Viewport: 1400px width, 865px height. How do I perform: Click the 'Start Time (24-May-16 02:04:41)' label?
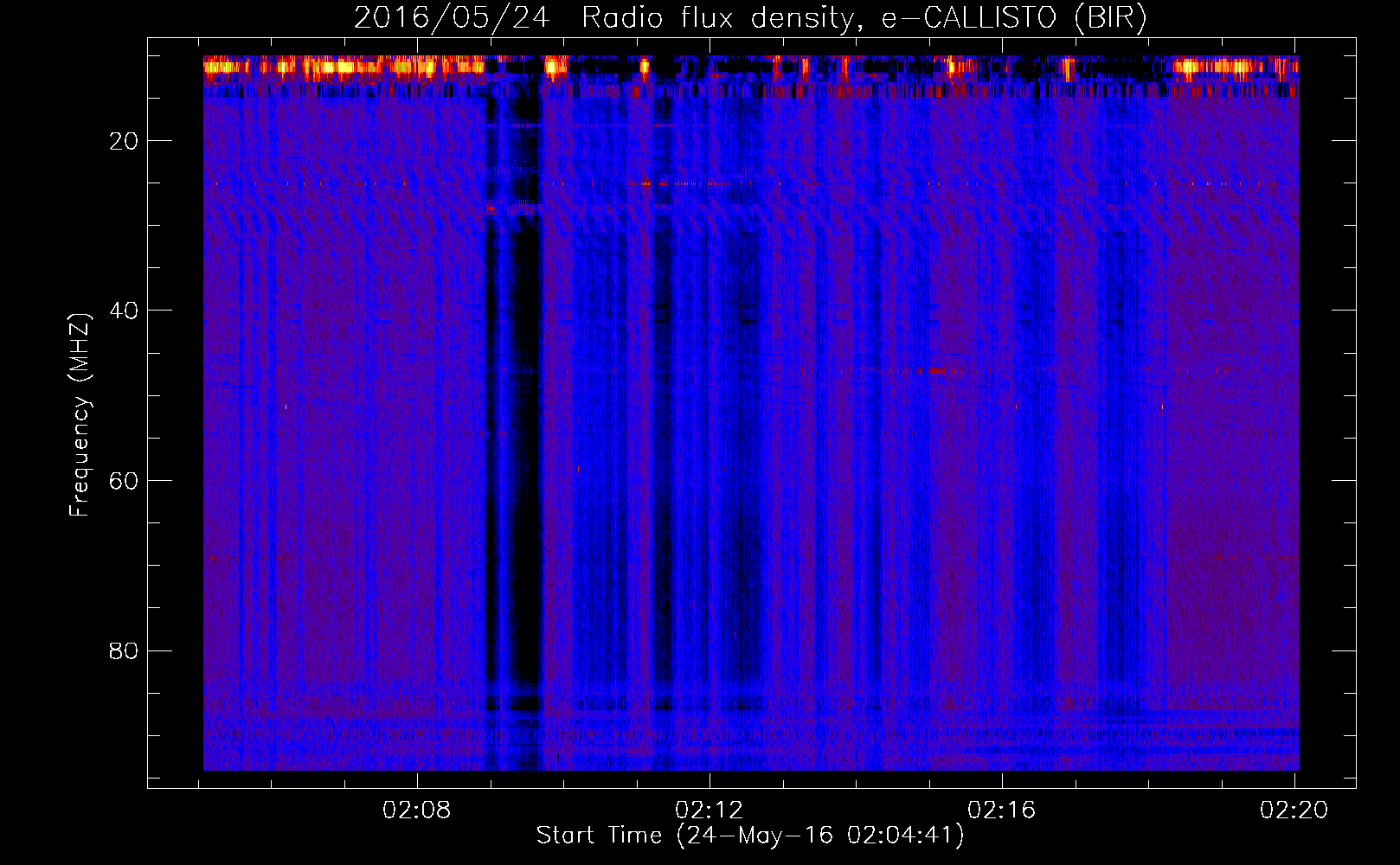click(750, 836)
